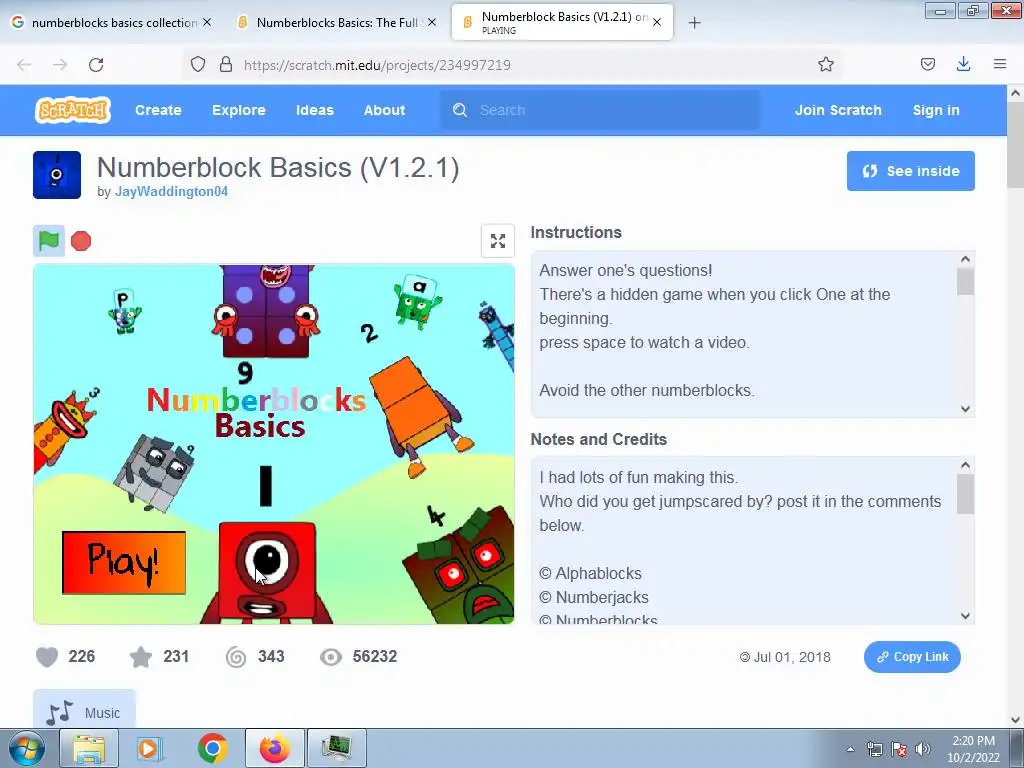This screenshot has height=768, width=1024.
Task: Focus the Scratch search field
Action: (x=601, y=110)
